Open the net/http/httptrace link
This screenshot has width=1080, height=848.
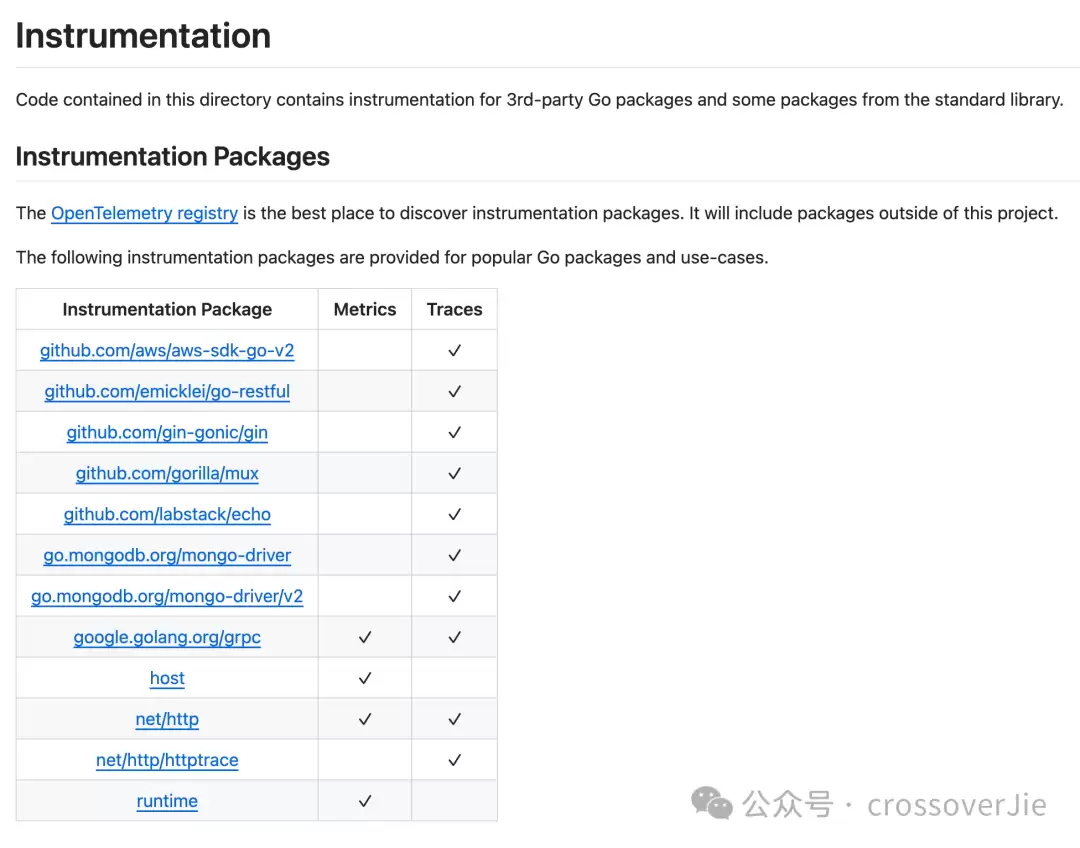click(167, 761)
